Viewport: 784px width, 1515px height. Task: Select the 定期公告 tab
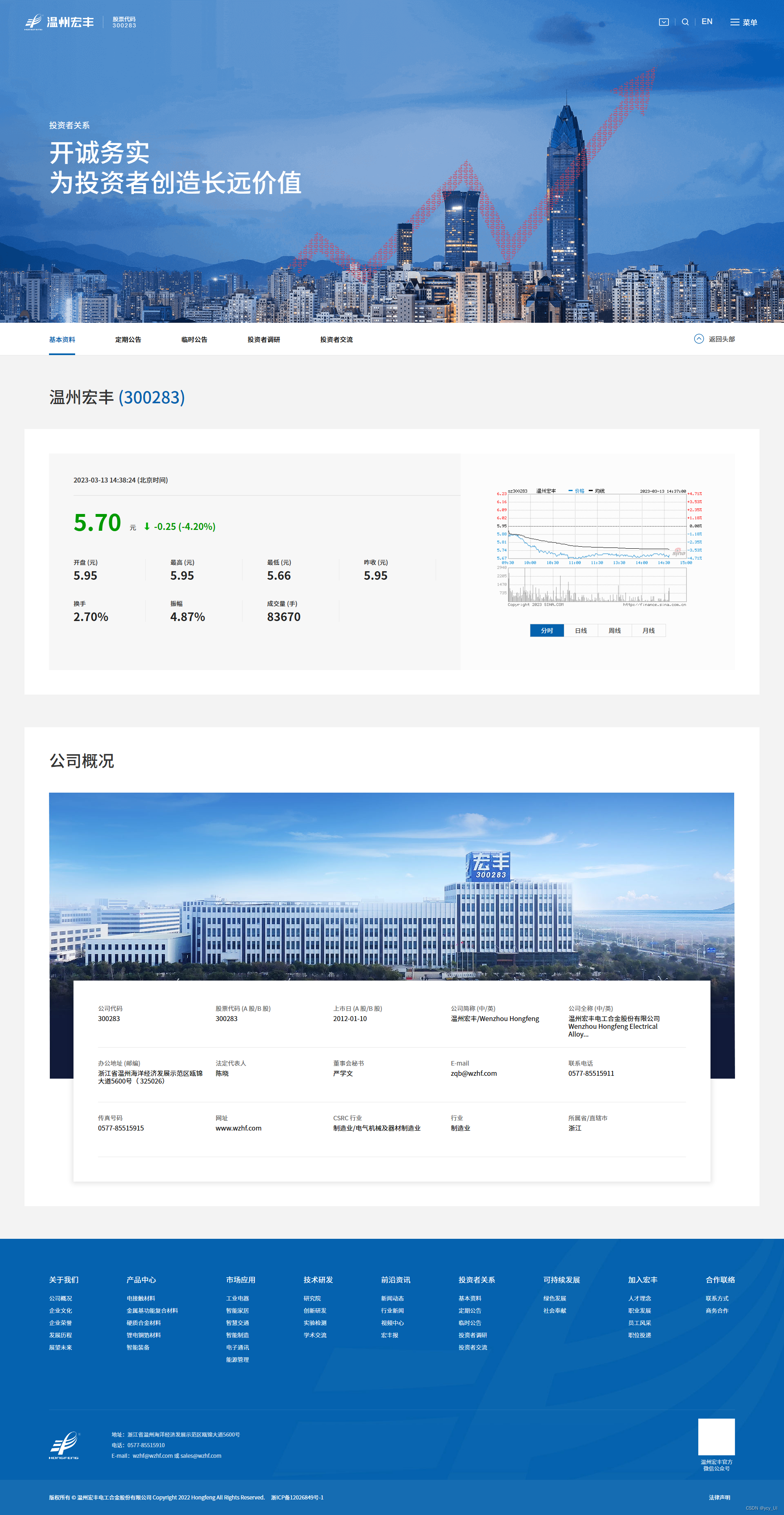pos(128,340)
